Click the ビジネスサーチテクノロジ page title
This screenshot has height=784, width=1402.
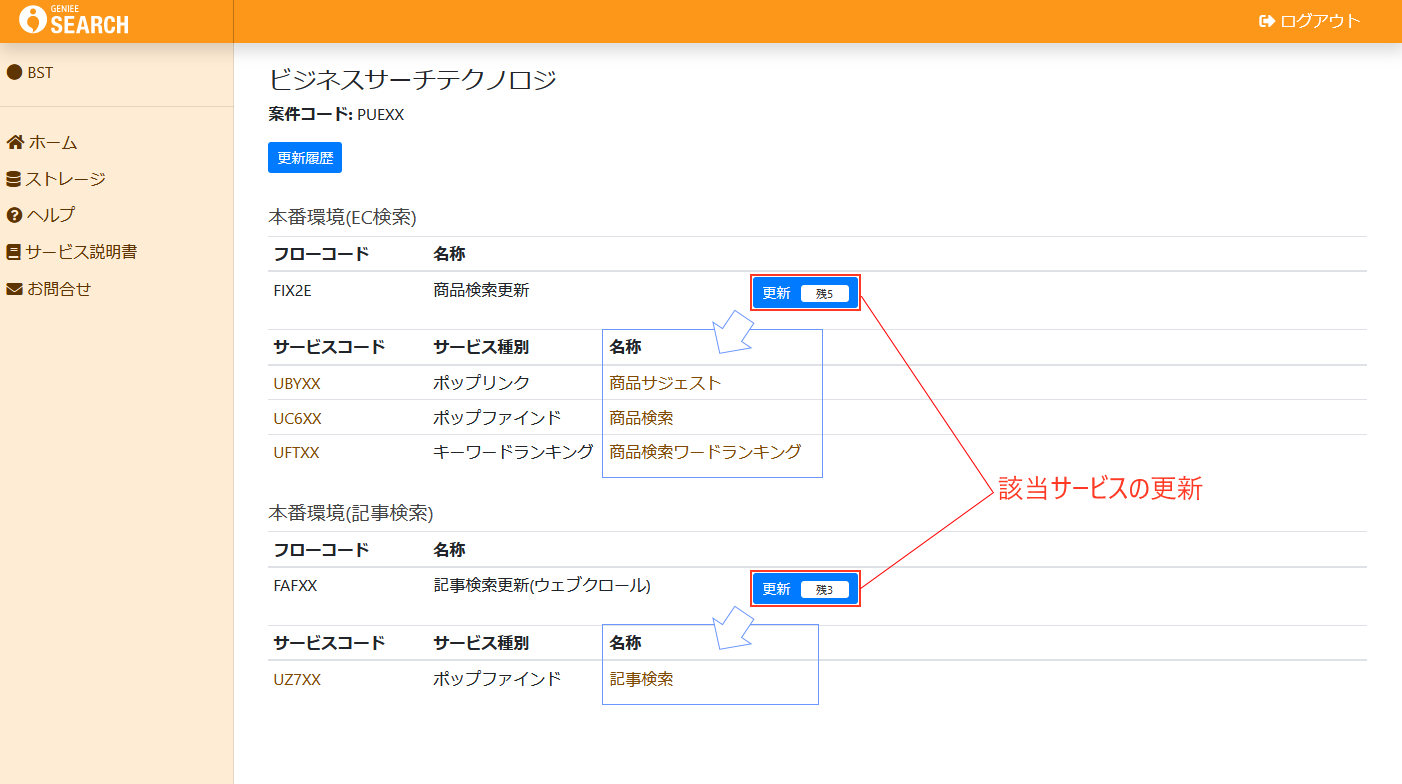pyautogui.click(x=412, y=80)
